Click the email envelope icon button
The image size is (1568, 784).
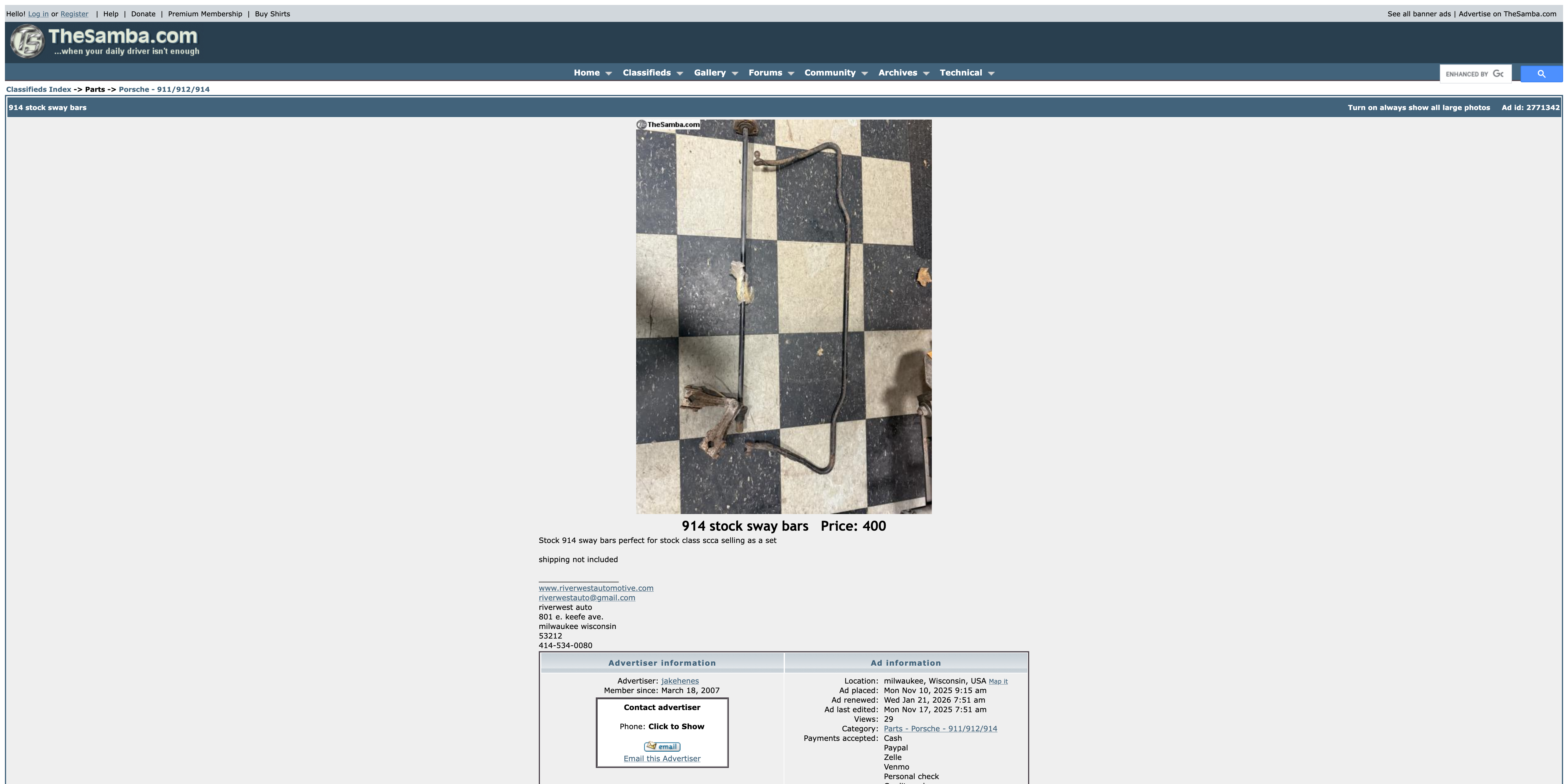click(x=662, y=746)
